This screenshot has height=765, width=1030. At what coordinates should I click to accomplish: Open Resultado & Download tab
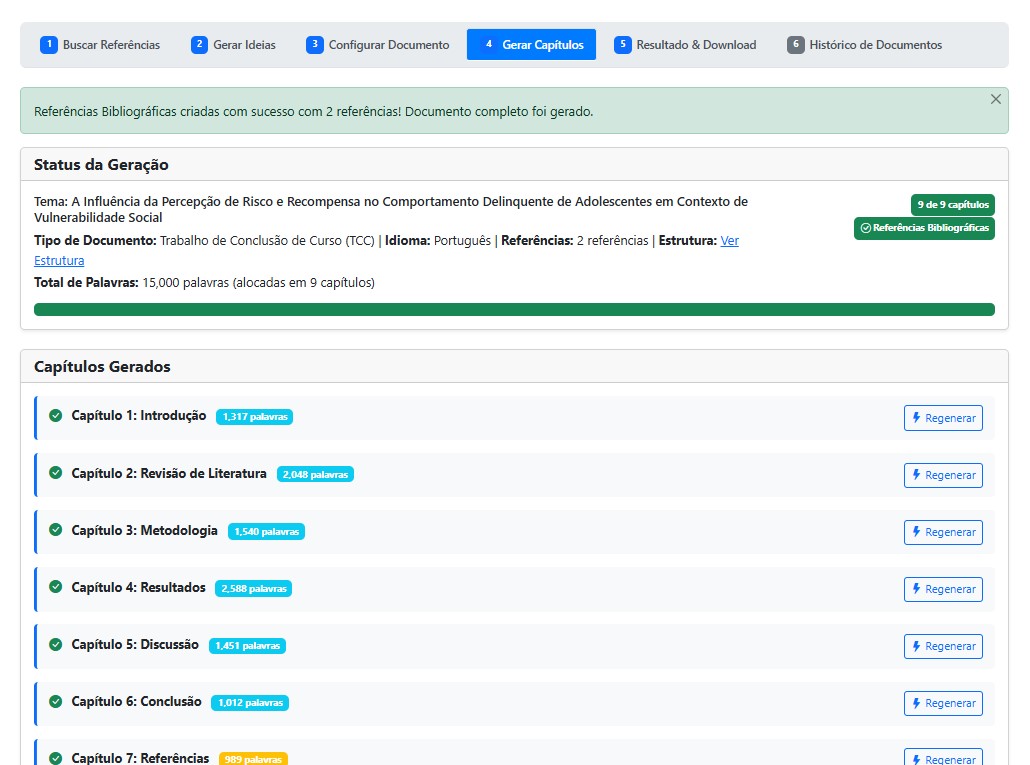pos(685,45)
